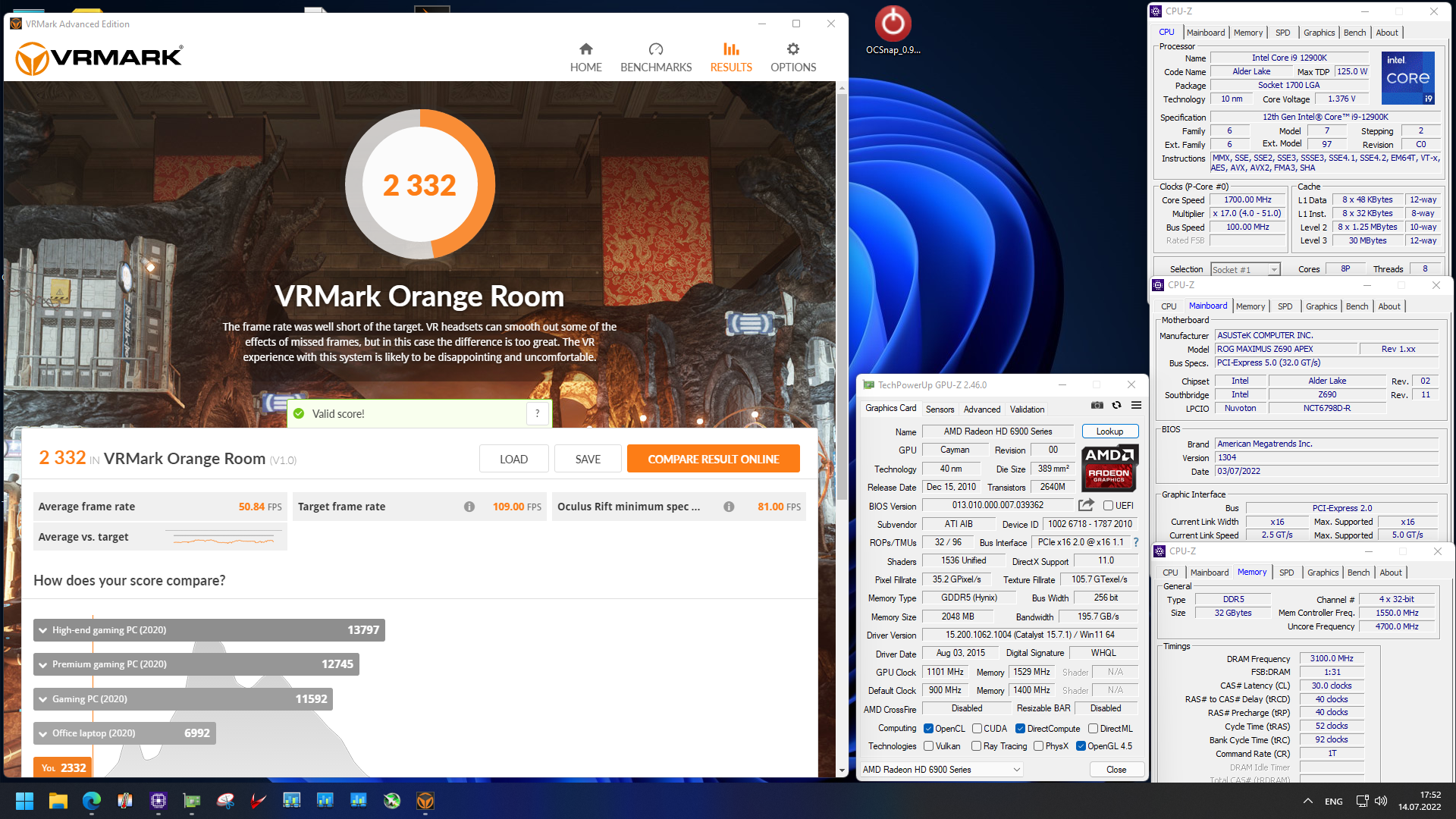The height and width of the screenshot is (819, 1456).
Task: Switch to the Validation tab in GPU-Z
Action: point(1027,409)
